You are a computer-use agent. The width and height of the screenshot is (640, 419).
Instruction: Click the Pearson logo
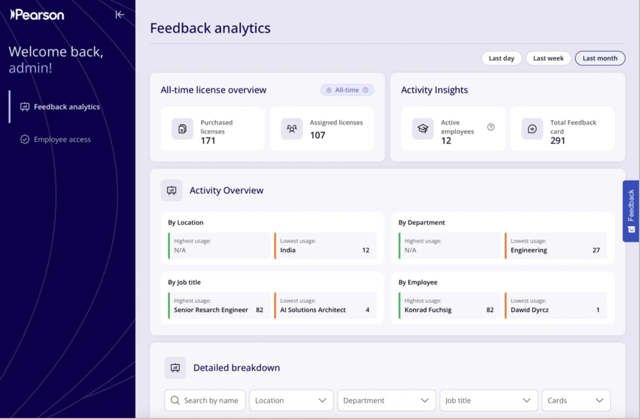[37, 15]
